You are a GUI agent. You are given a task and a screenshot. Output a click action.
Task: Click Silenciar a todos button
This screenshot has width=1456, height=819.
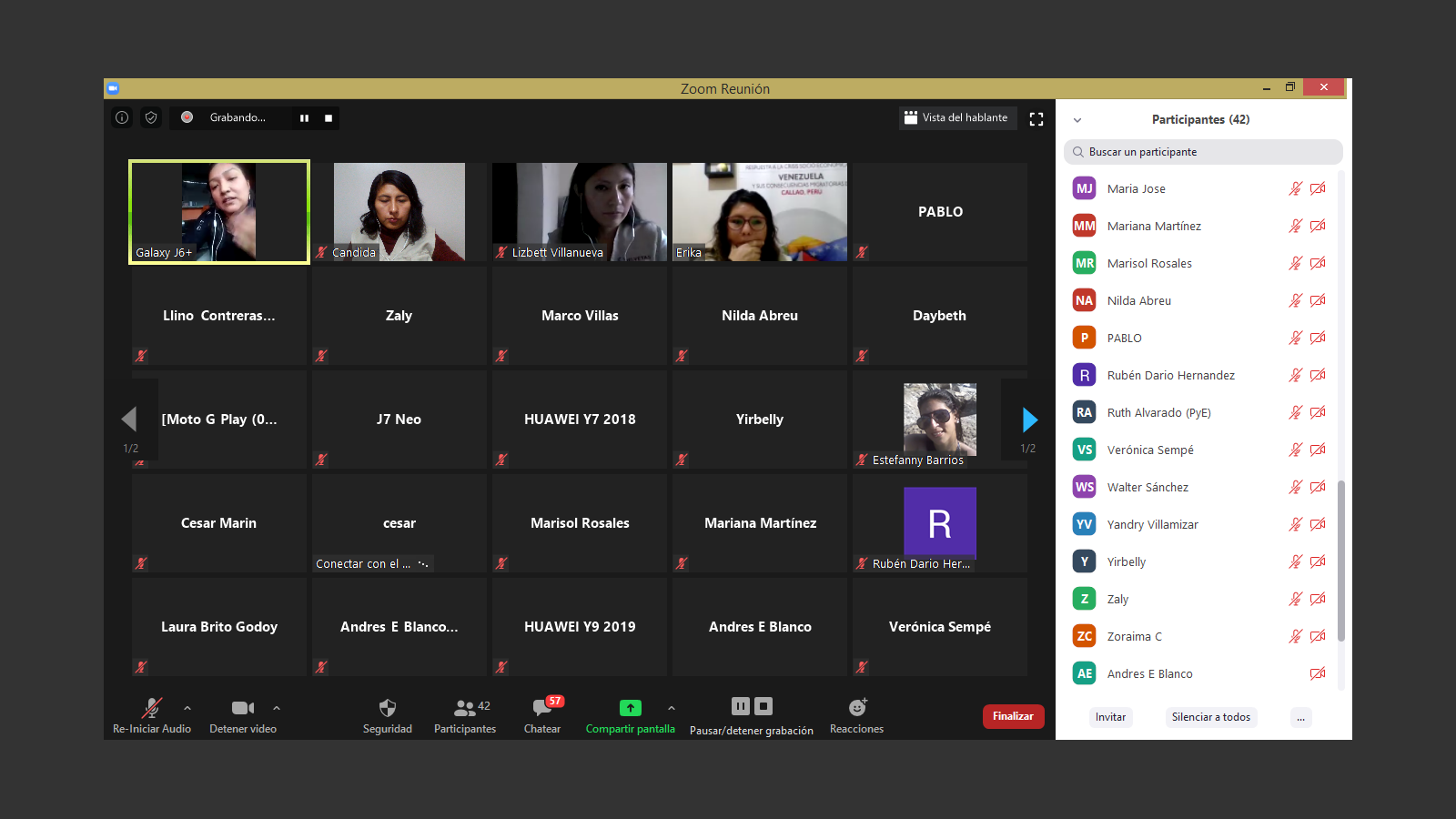click(x=1210, y=717)
